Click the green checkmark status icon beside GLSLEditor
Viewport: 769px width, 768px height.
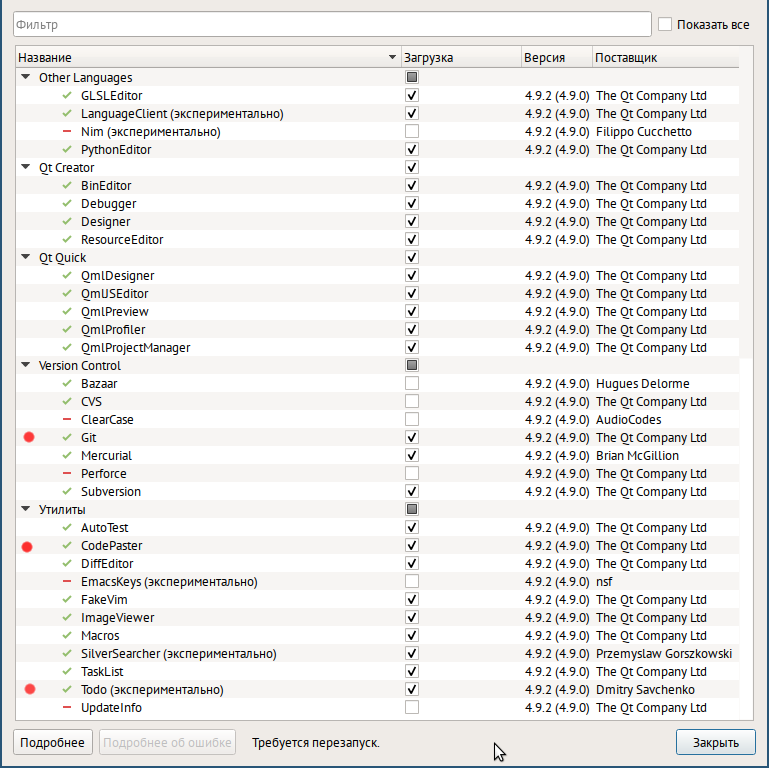point(67,96)
